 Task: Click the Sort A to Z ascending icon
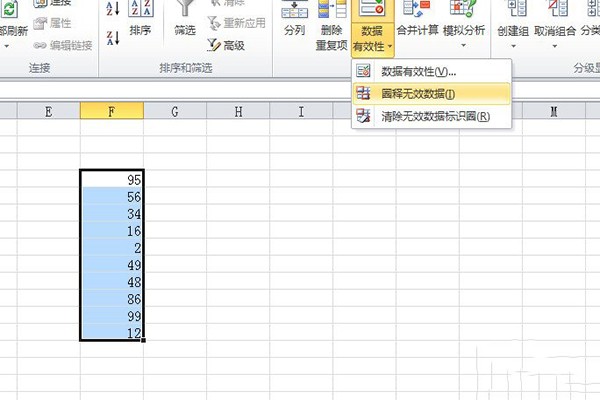[x=113, y=8]
